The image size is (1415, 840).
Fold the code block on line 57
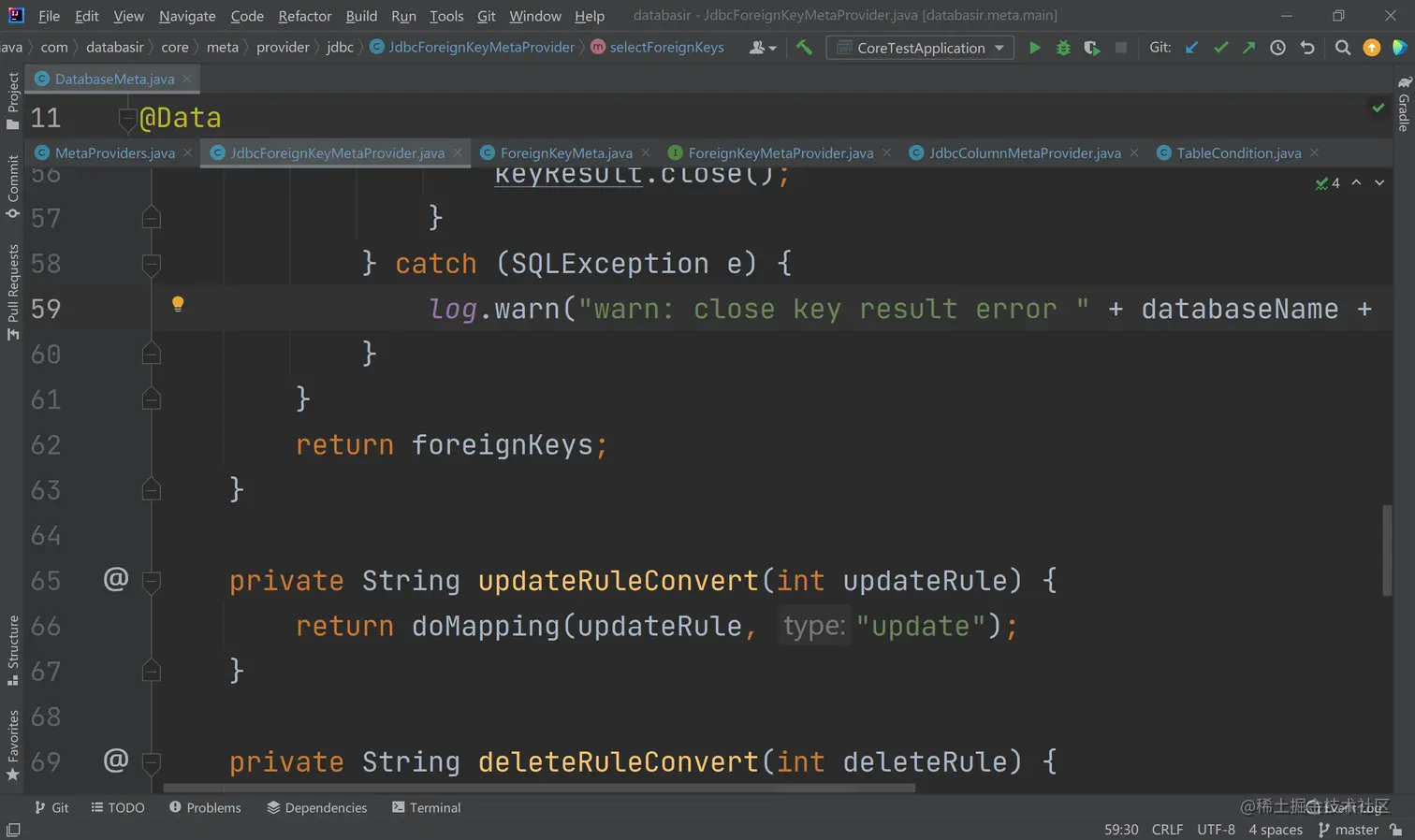pos(152,218)
